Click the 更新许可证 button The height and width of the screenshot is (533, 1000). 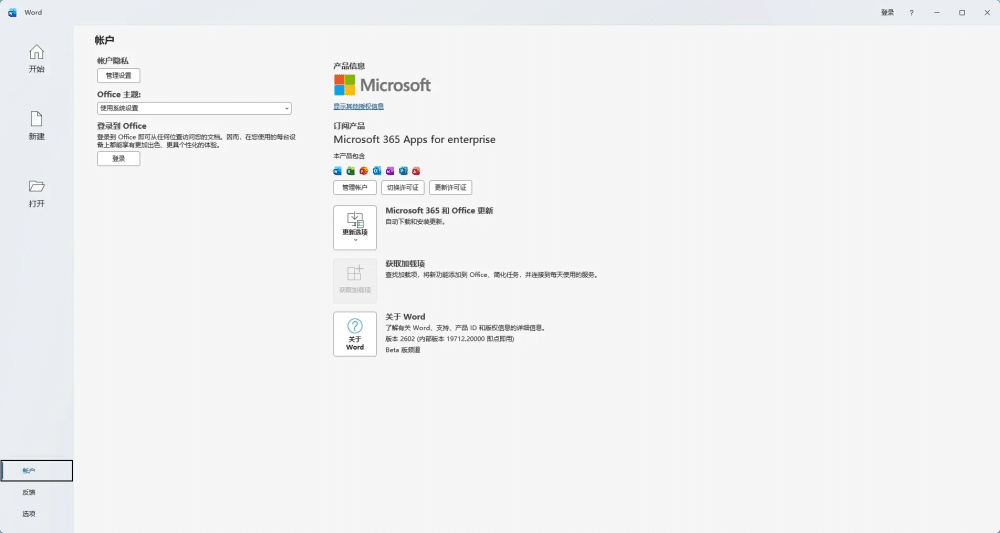(450, 187)
